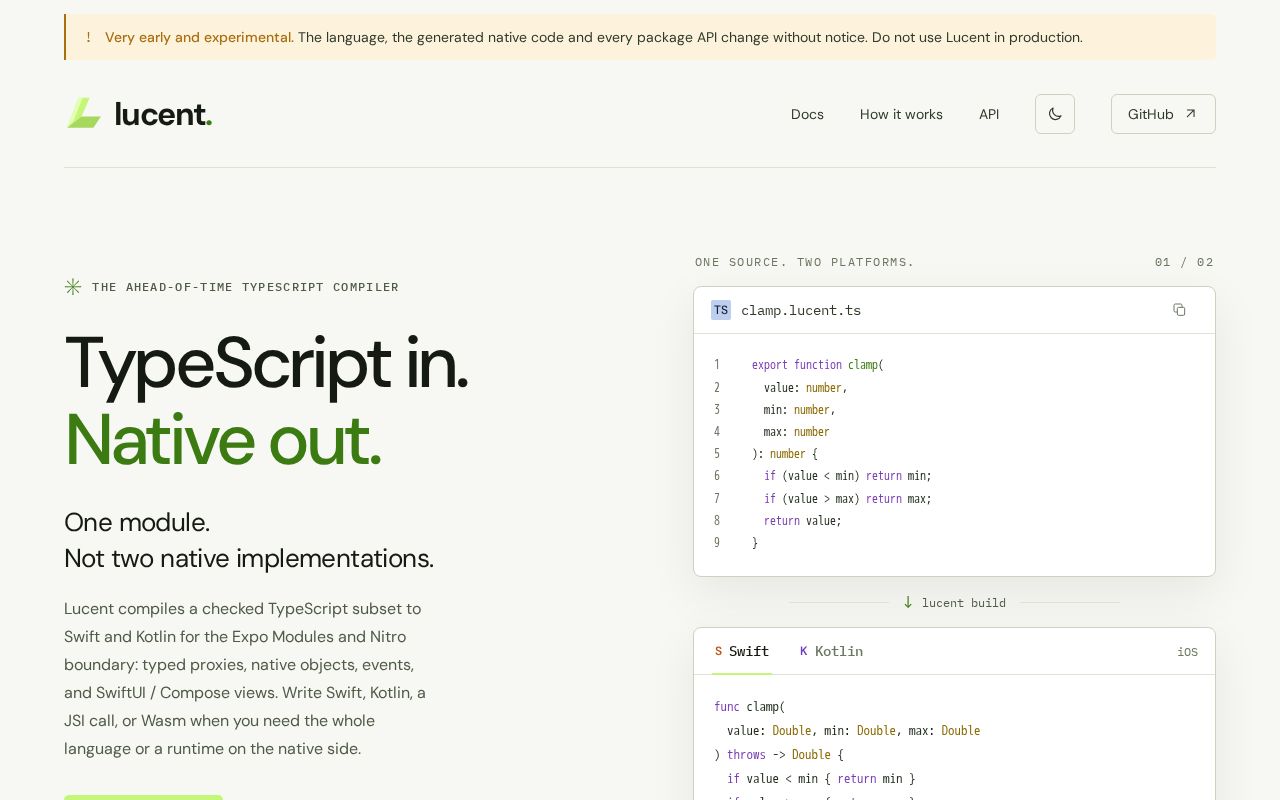Click the 'lucent build' label
This screenshot has height=800, width=1280.
[964, 603]
